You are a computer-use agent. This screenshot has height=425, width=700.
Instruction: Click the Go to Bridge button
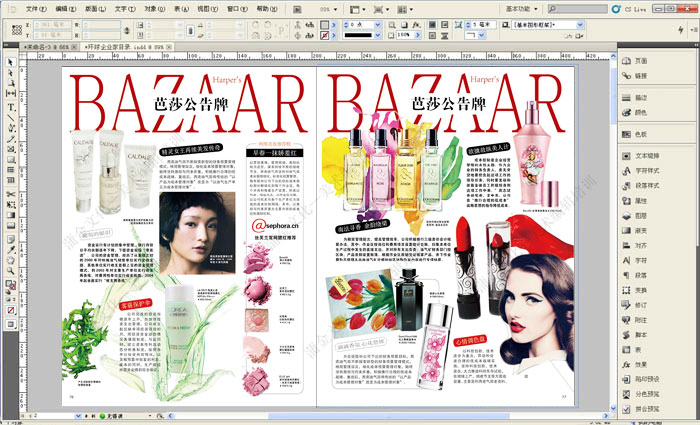click(x=298, y=9)
